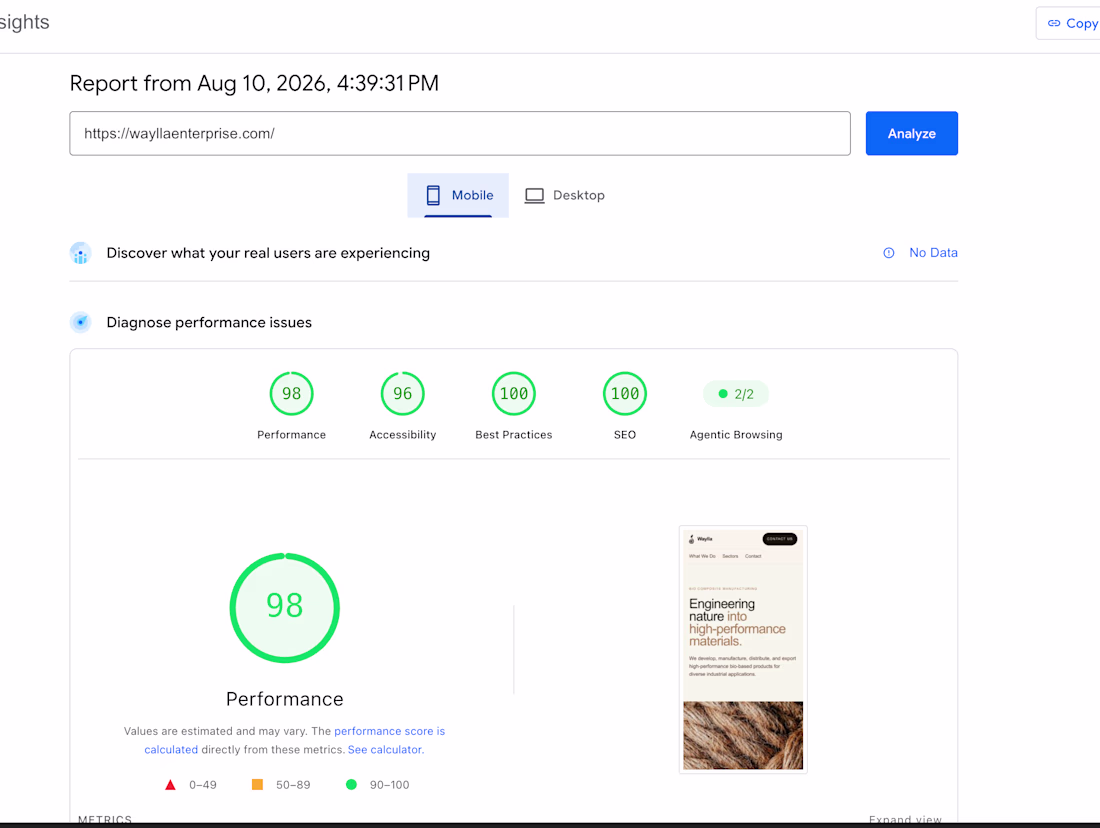Select the Accessibility 96 gauge
This screenshot has width=1100, height=828.
(x=403, y=394)
